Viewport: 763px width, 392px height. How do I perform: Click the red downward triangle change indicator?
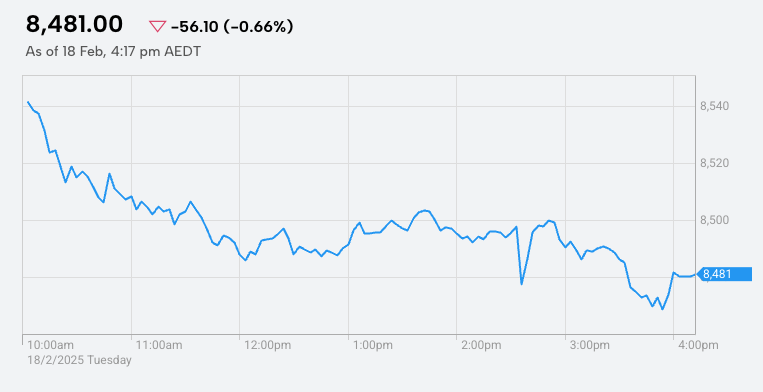tap(158, 27)
